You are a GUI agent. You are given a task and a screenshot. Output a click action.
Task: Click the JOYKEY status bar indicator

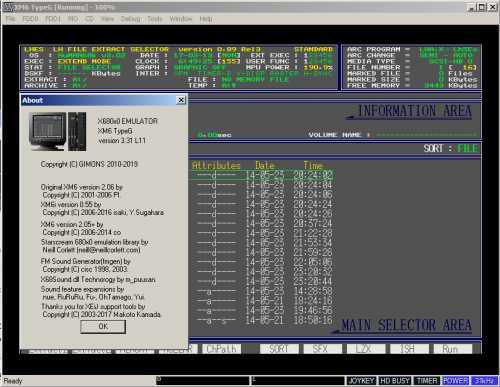[361, 381]
